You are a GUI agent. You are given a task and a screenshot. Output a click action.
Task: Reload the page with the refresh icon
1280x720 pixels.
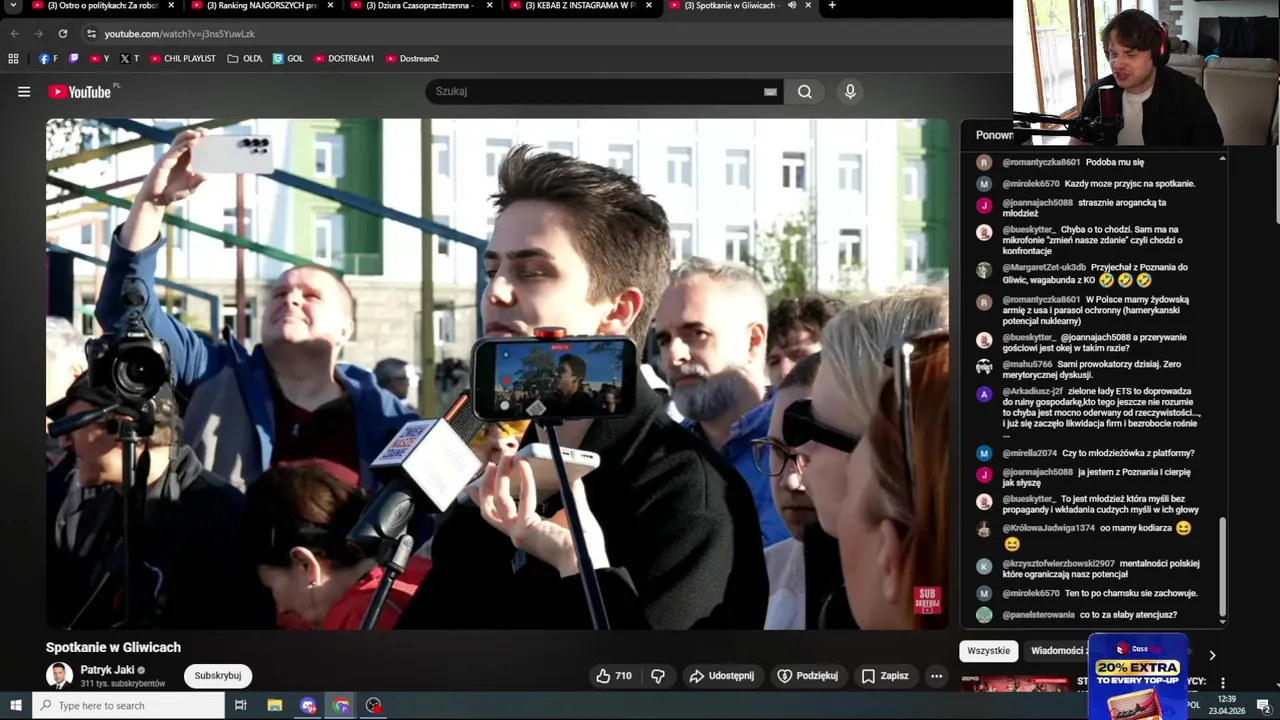pos(62,33)
